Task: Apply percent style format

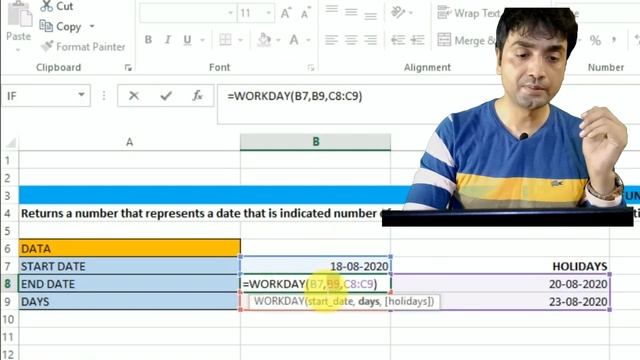Action: (595, 40)
